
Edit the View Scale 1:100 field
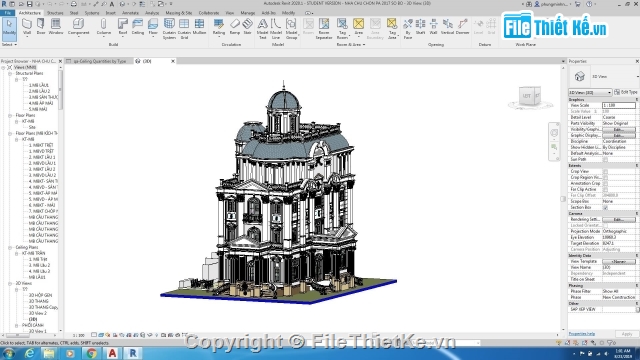coord(619,105)
